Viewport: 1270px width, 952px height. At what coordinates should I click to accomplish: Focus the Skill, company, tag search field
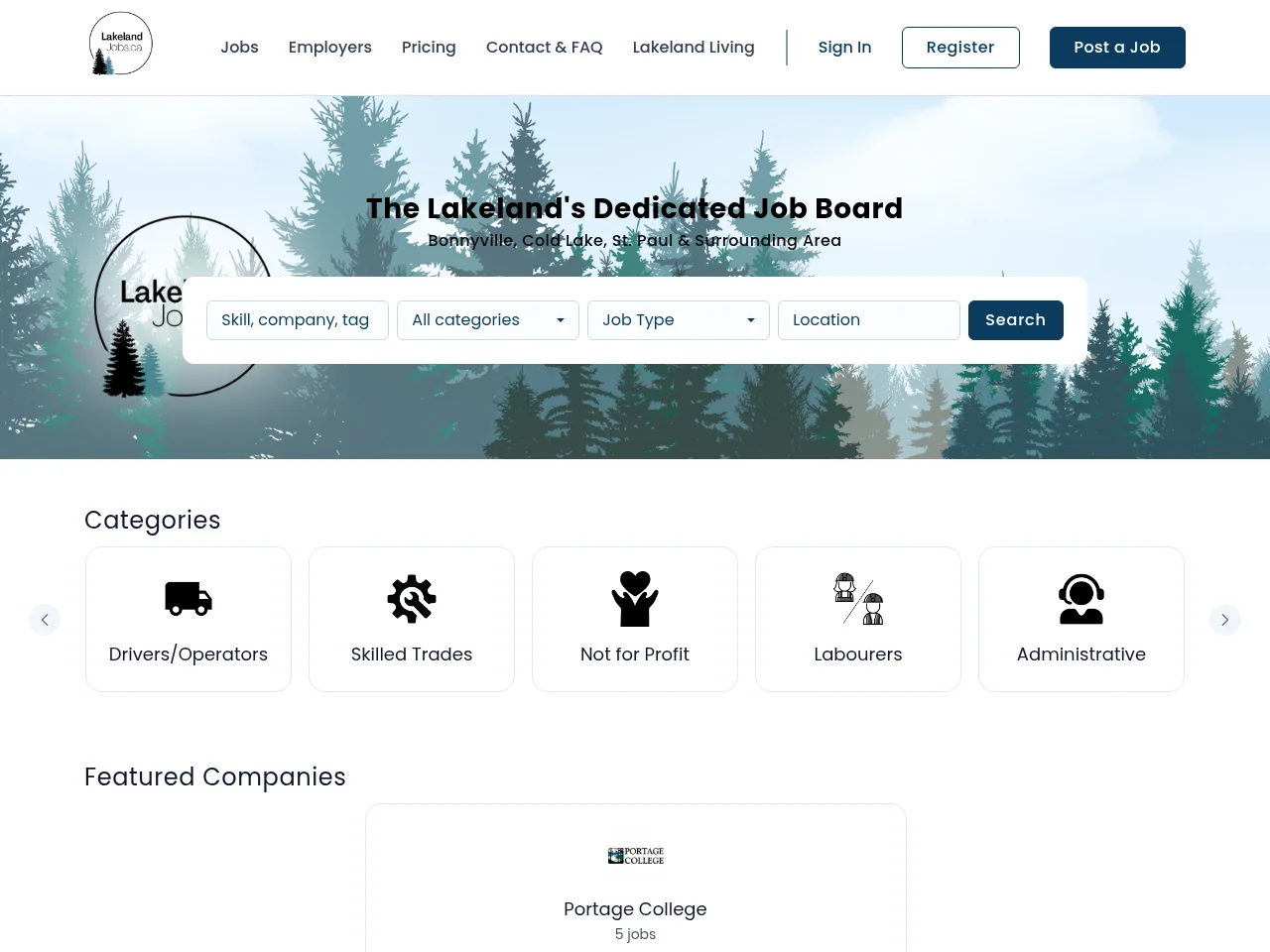[x=298, y=320]
